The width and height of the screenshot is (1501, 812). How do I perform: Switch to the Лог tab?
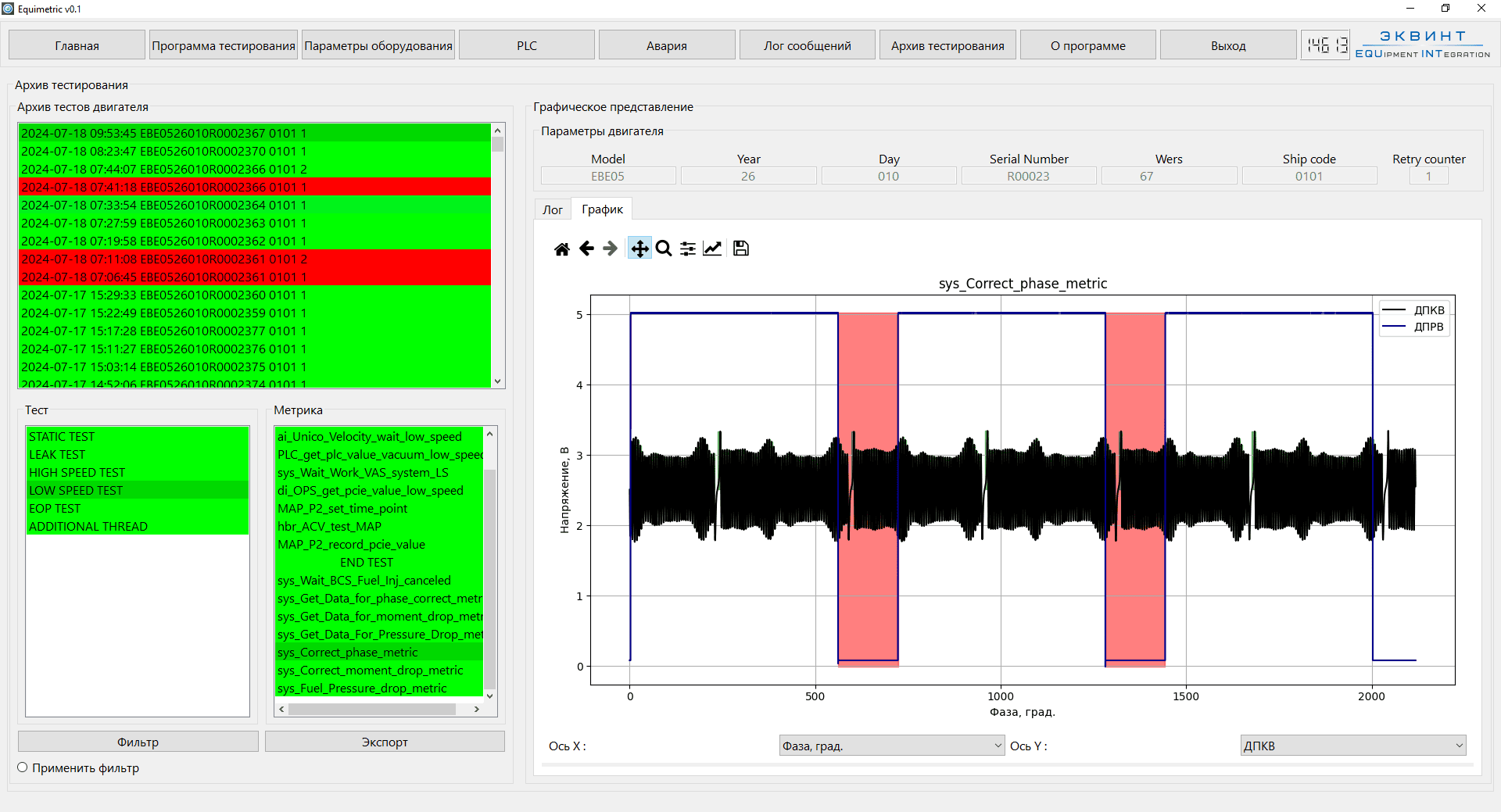(x=553, y=209)
